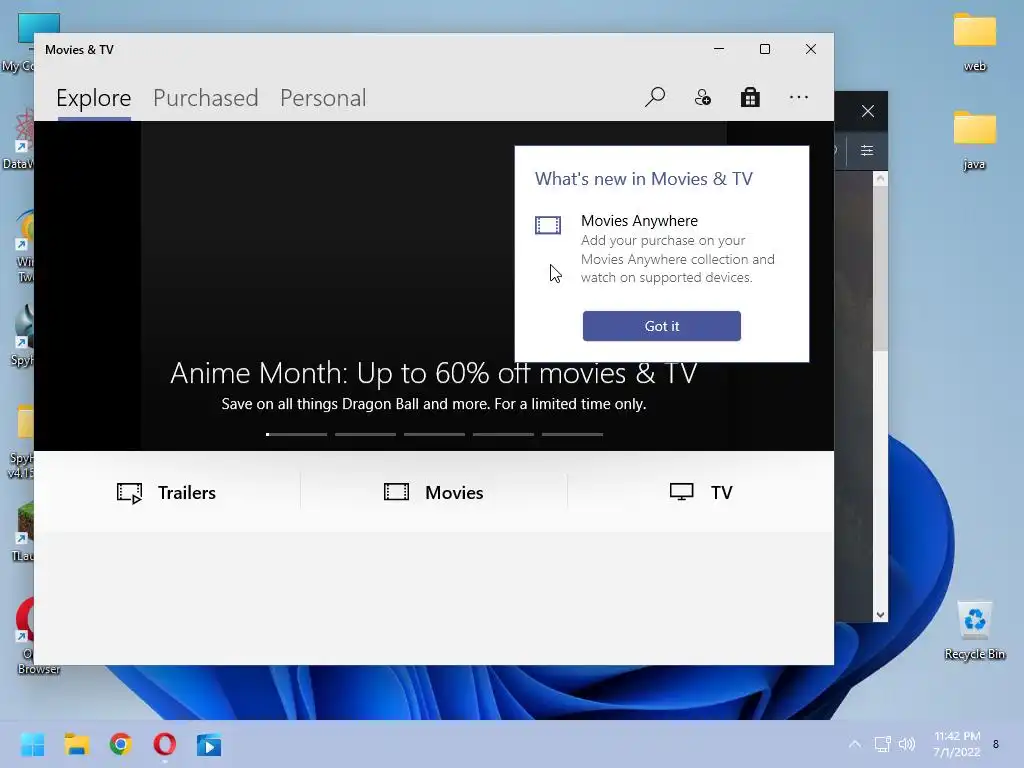Open the notification count badge

click(x=996, y=744)
